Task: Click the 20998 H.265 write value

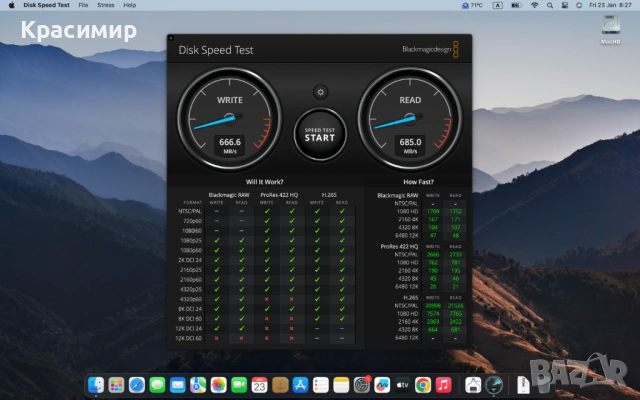Action: click(433, 306)
